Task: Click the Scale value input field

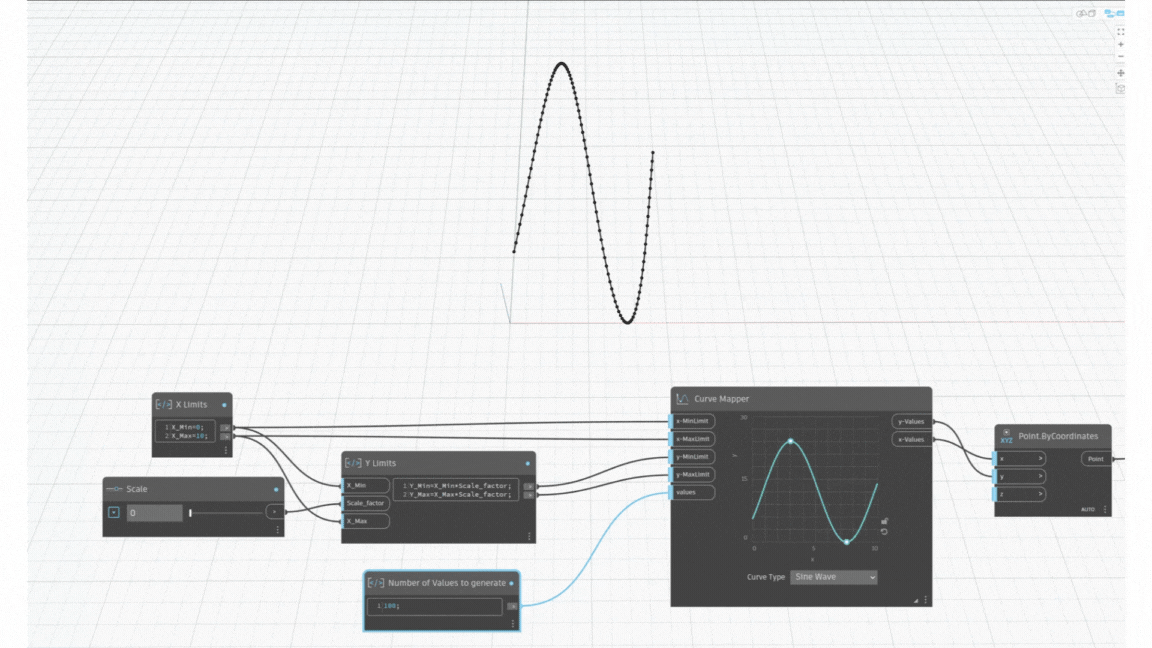Action: [x=154, y=513]
